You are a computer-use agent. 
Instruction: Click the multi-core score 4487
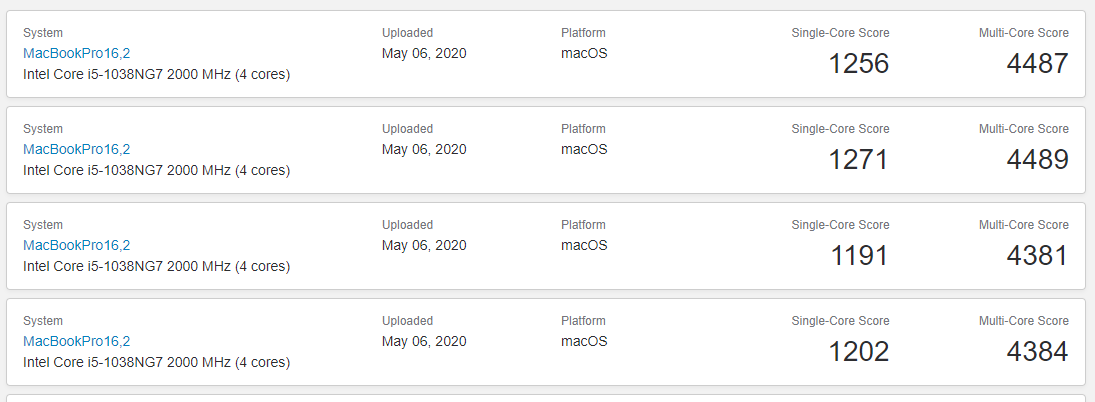pyautogui.click(x=1037, y=64)
